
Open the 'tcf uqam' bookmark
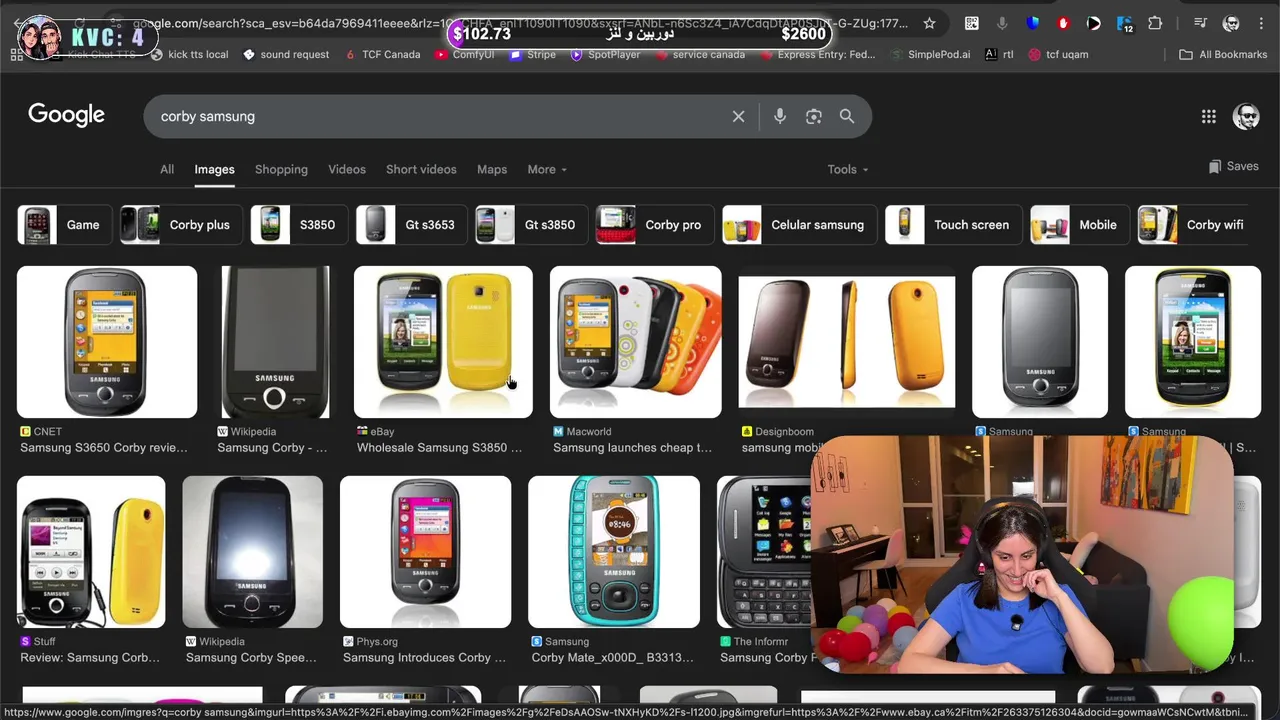click(1058, 54)
